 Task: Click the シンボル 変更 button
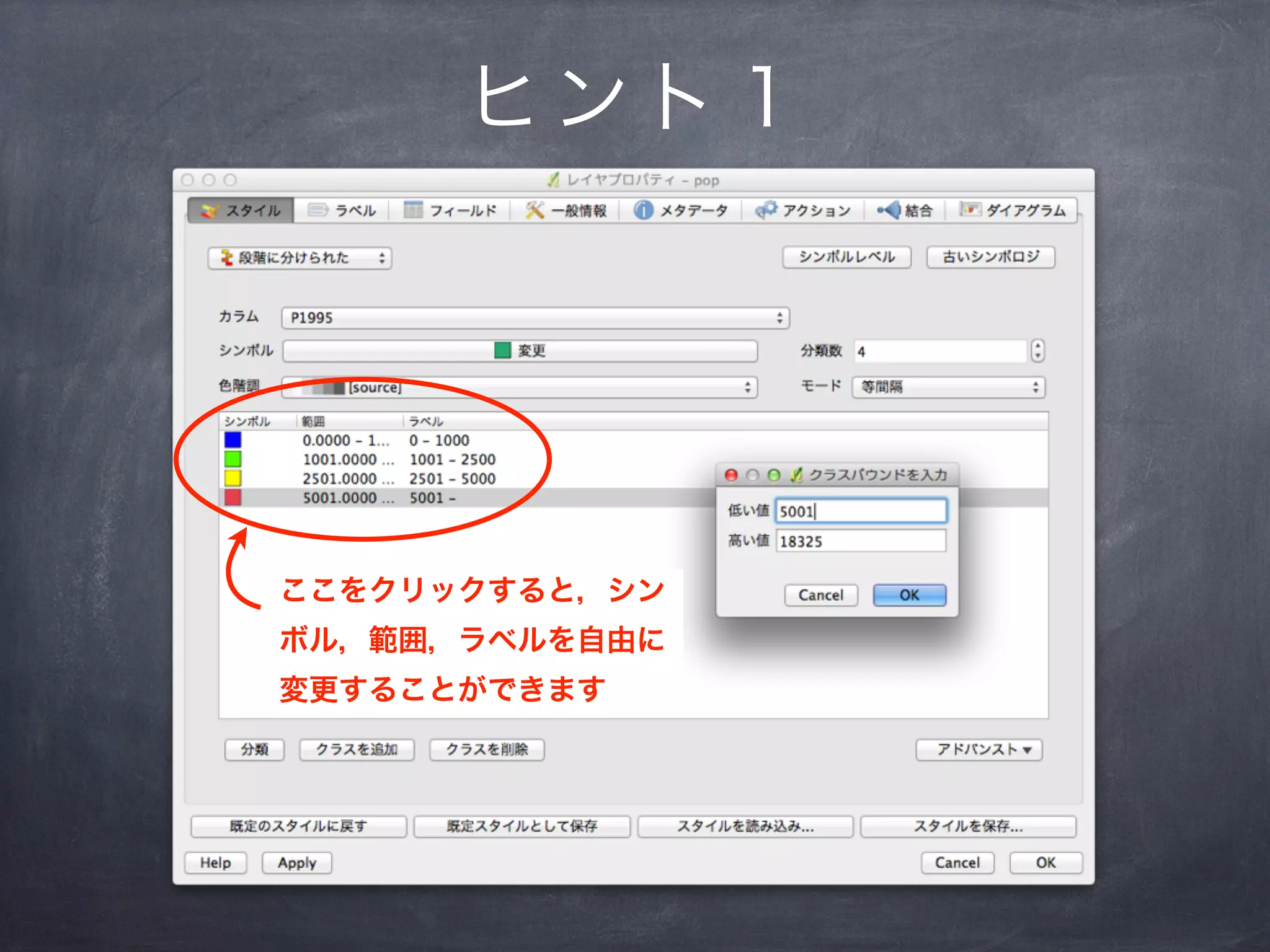coord(520,351)
